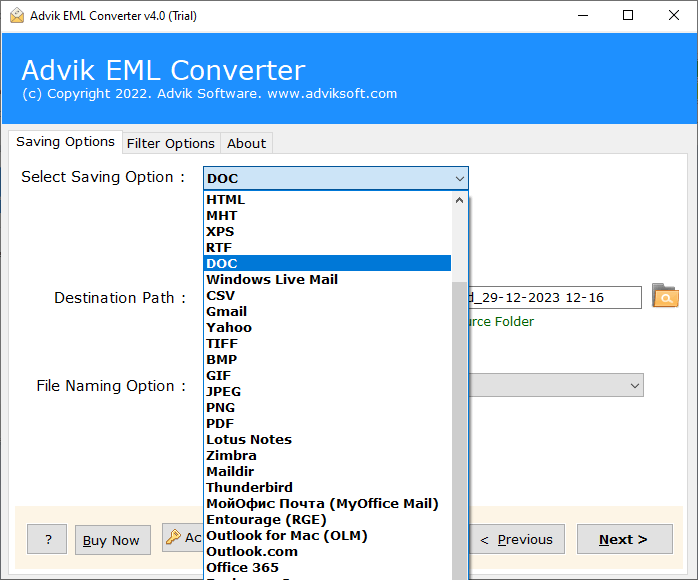
Task: Choose MHT from the saving list
Action: [x=327, y=216]
